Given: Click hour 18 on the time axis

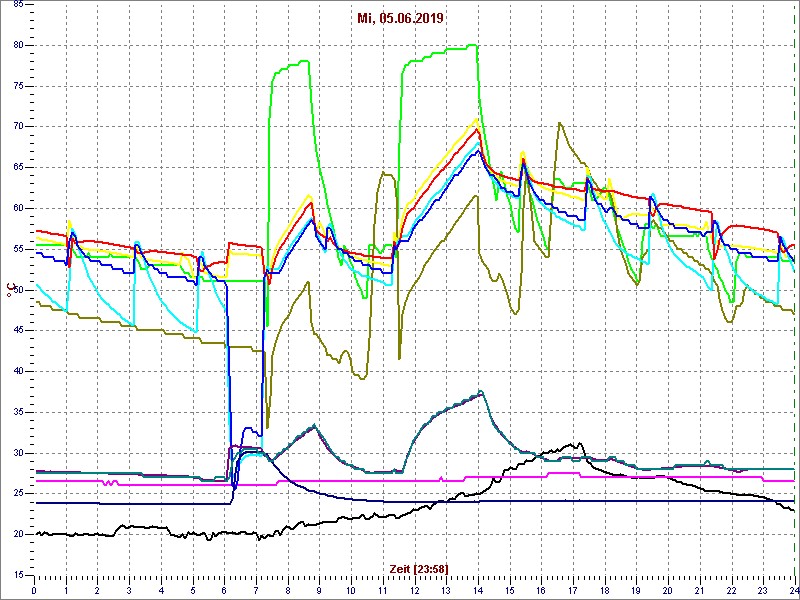Looking at the screenshot, I should click(604, 591).
